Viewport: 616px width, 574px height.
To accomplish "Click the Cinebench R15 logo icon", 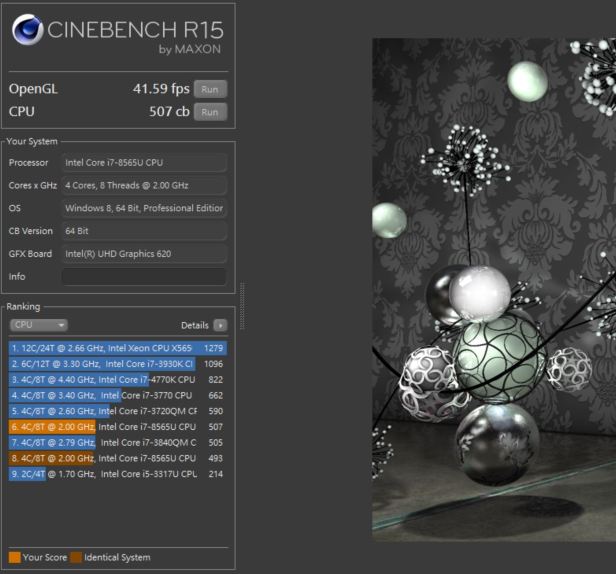I will tap(28, 32).
